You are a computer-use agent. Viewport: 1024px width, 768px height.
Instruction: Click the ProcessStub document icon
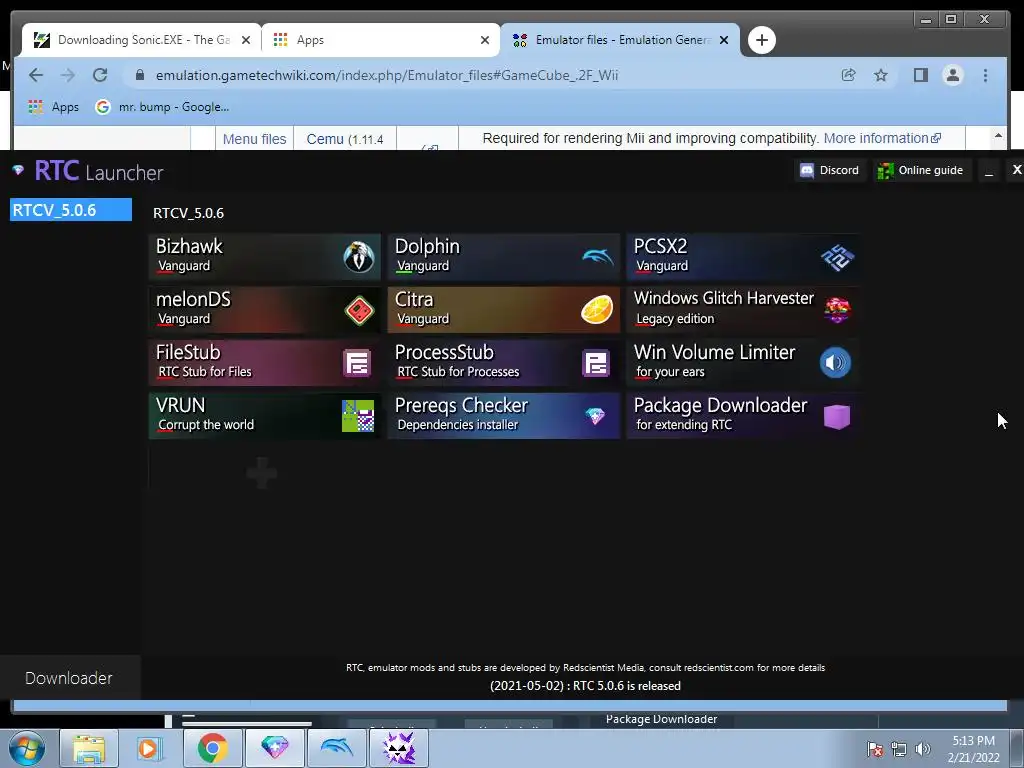pyautogui.click(x=596, y=363)
